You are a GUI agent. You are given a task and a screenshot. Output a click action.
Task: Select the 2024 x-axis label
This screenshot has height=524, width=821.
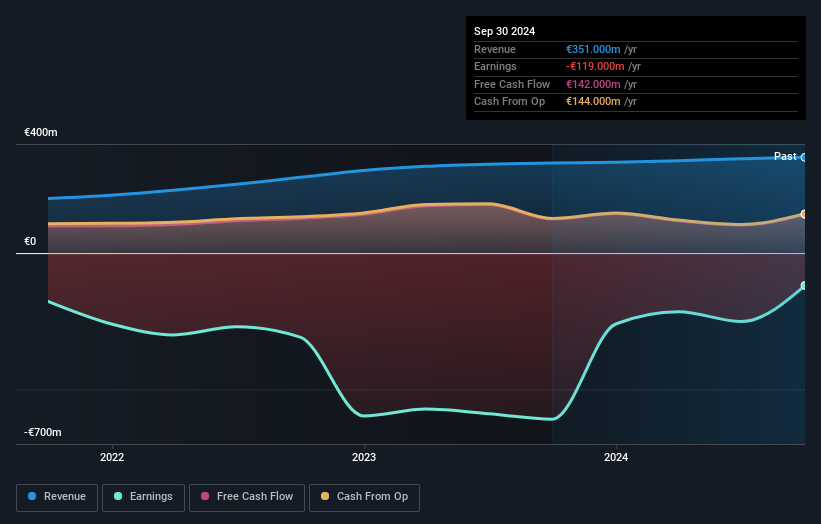[616, 457]
